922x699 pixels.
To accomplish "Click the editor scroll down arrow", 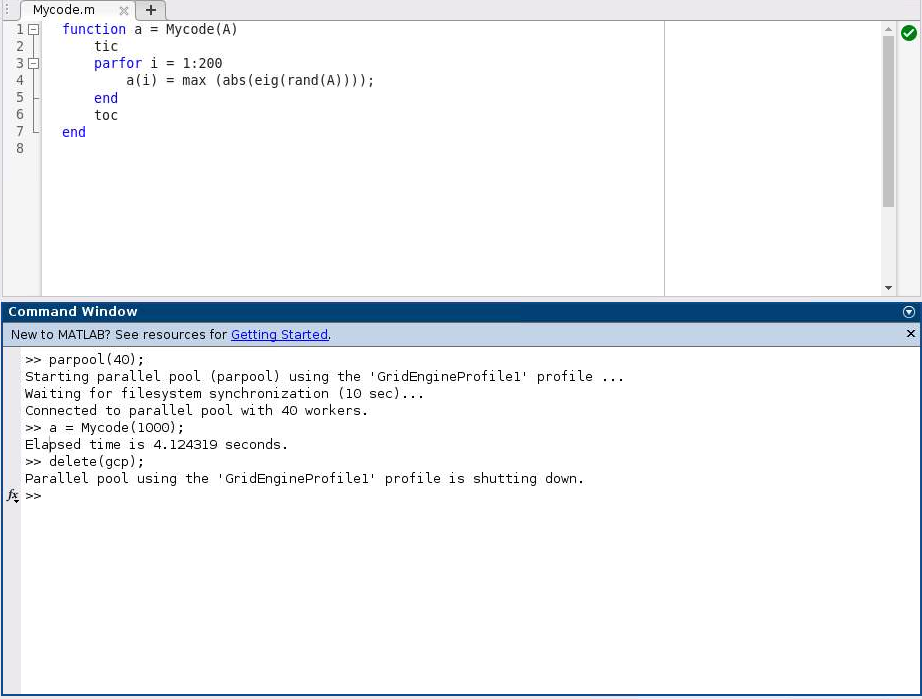I will (888, 288).
